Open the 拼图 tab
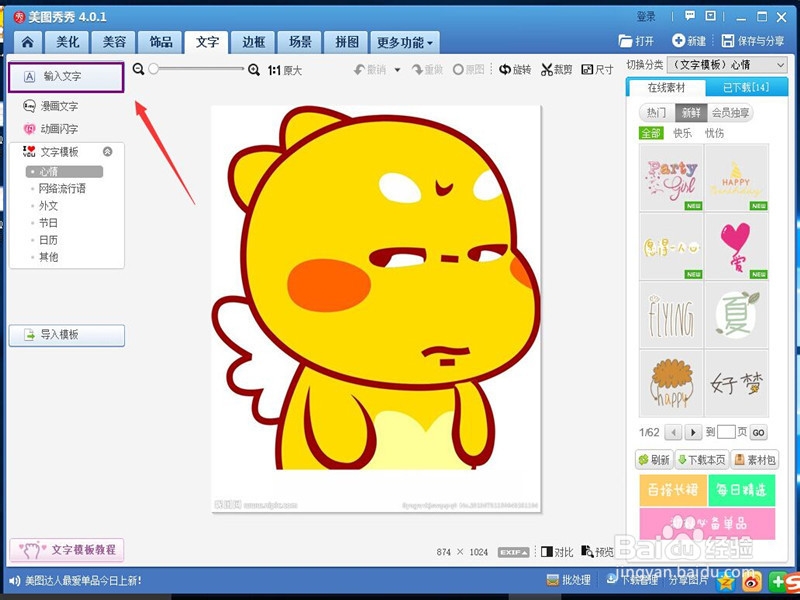Viewport: 800px width, 600px height. [x=346, y=42]
